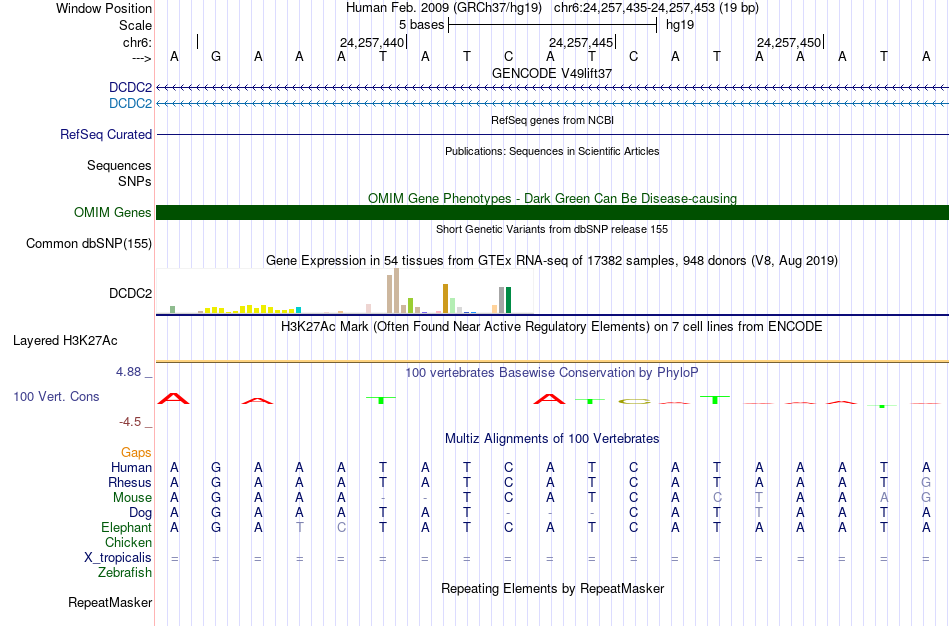950x626 pixels.
Task: Click 'Short Genetic Variants from dbSNP release 155'
Action: coord(552,229)
